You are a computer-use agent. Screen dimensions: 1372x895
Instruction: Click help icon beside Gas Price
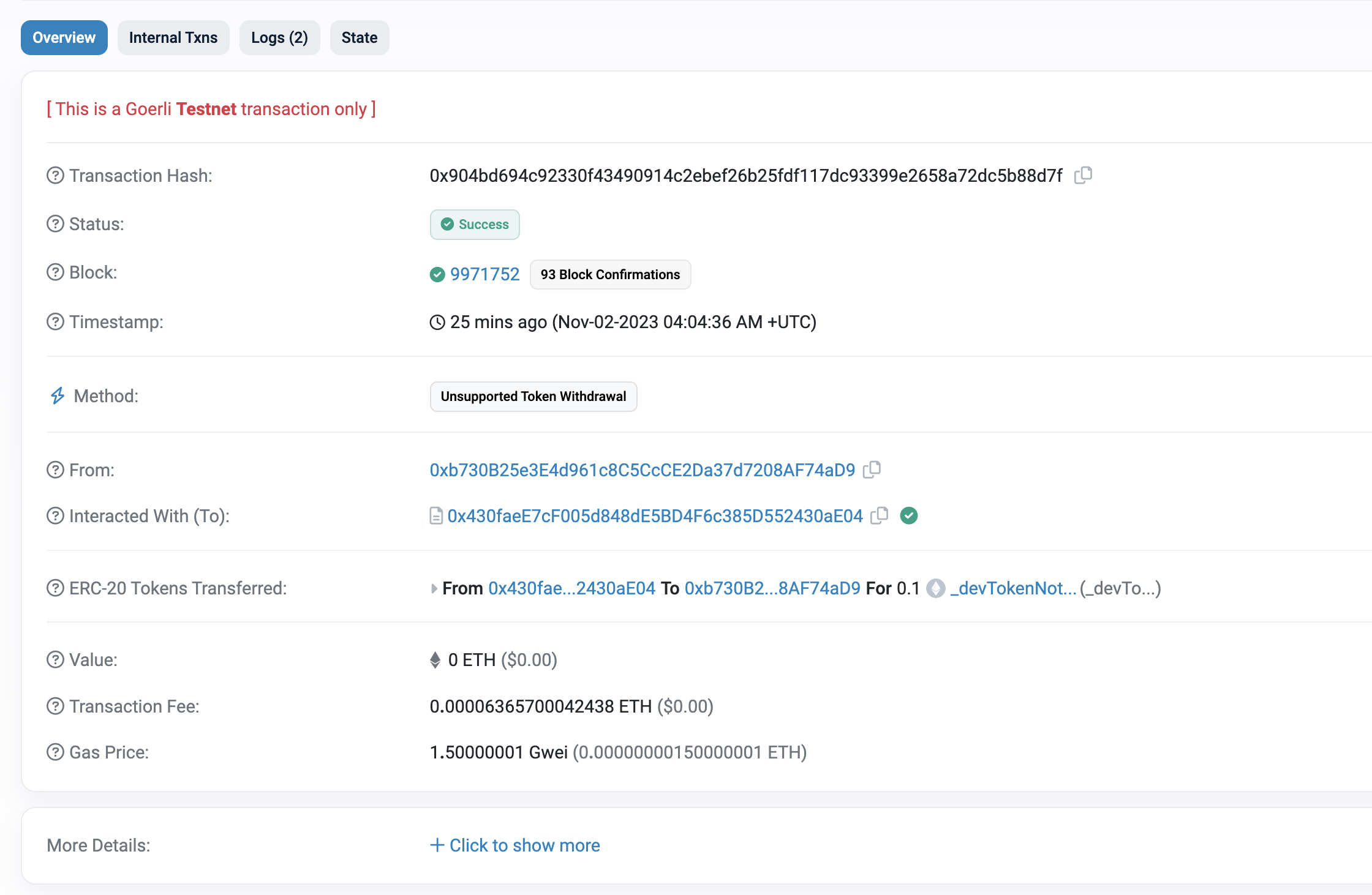click(55, 752)
